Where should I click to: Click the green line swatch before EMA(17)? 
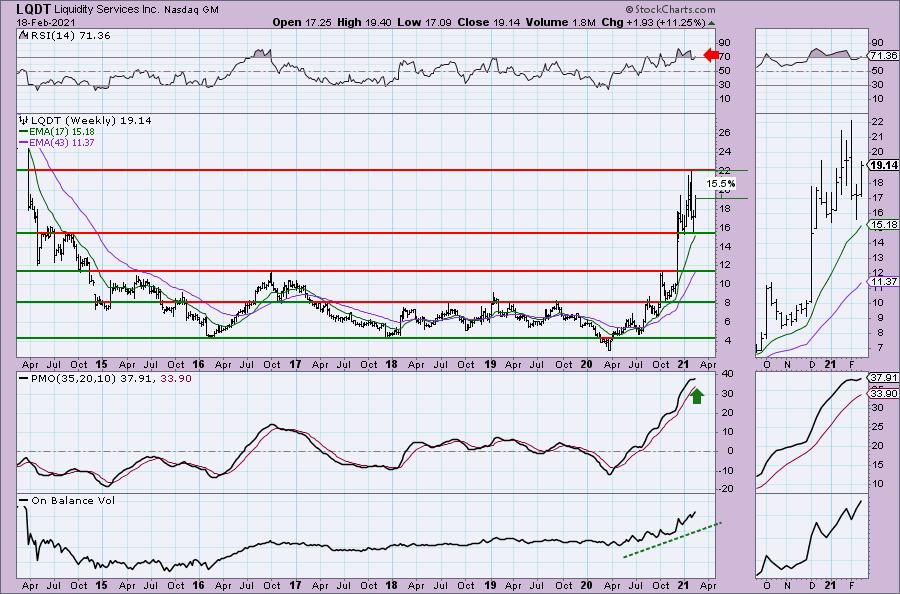click(24, 132)
